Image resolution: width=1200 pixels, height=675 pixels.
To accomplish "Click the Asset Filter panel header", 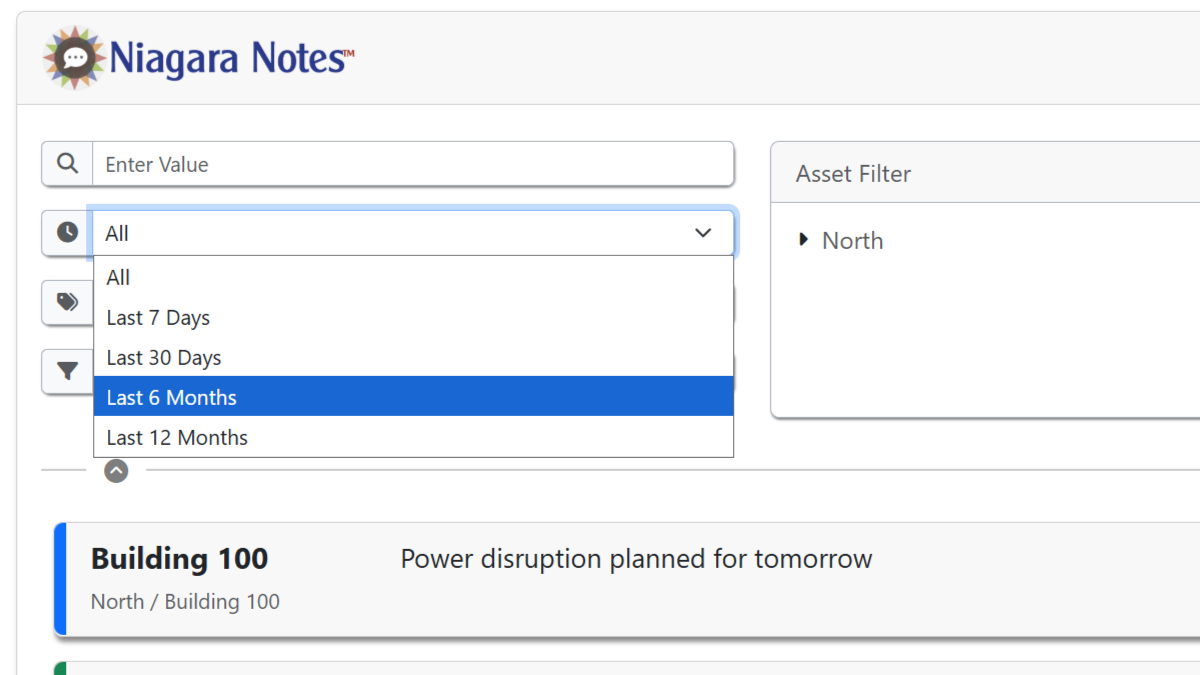I will tap(853, 174).
